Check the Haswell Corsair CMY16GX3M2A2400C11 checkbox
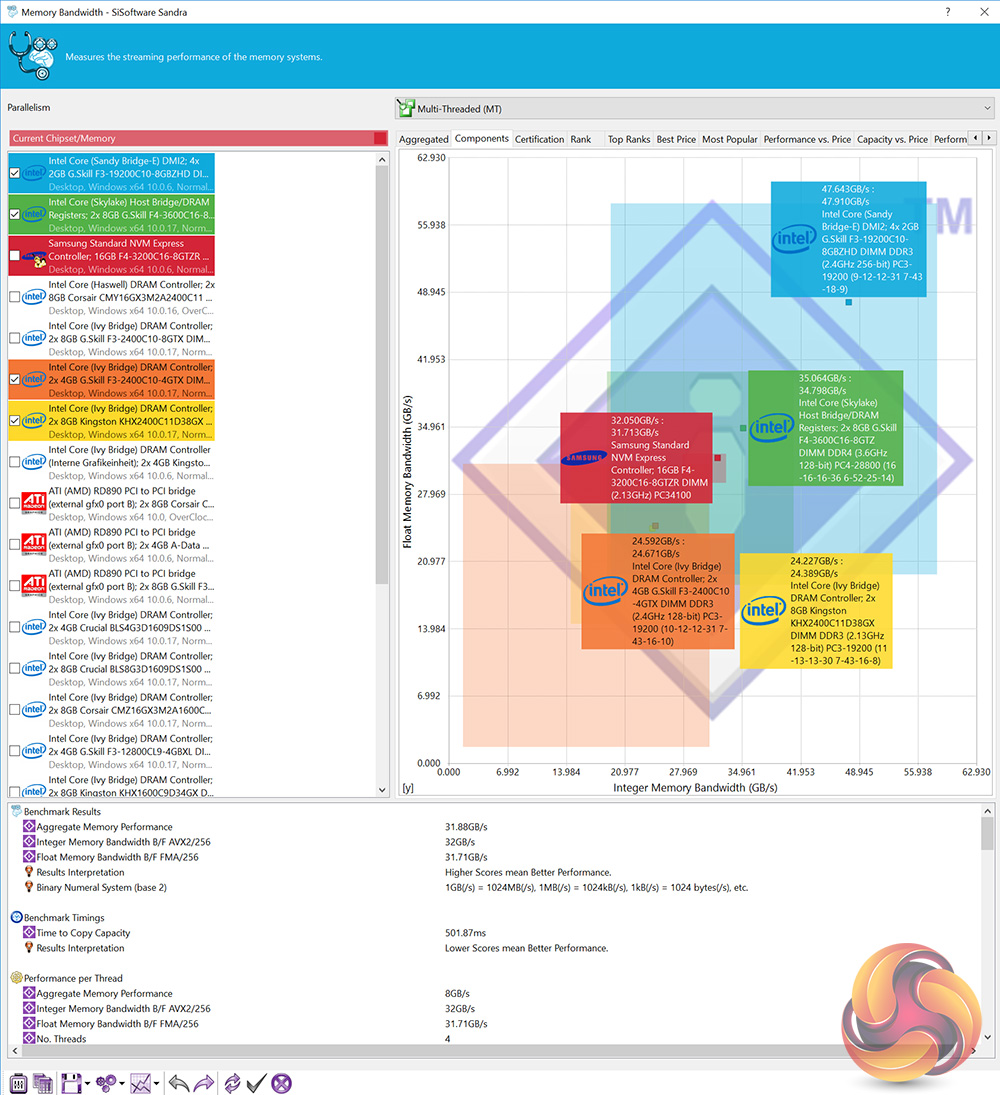 click(15, 297)
